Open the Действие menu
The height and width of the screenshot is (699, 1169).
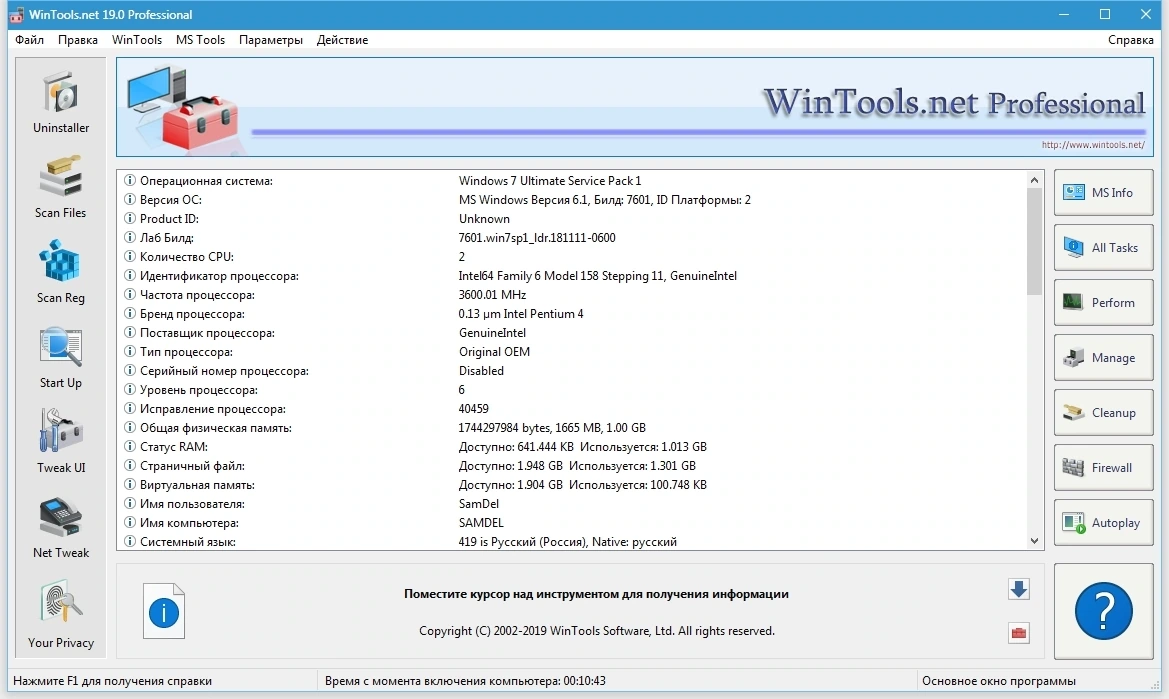tap(342, 40)
